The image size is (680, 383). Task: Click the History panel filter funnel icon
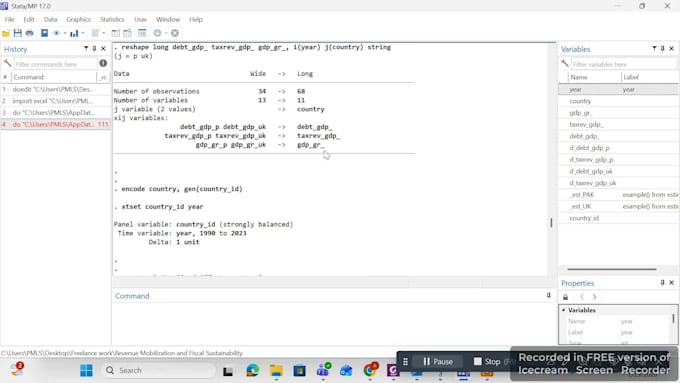(x=86, y=49)
